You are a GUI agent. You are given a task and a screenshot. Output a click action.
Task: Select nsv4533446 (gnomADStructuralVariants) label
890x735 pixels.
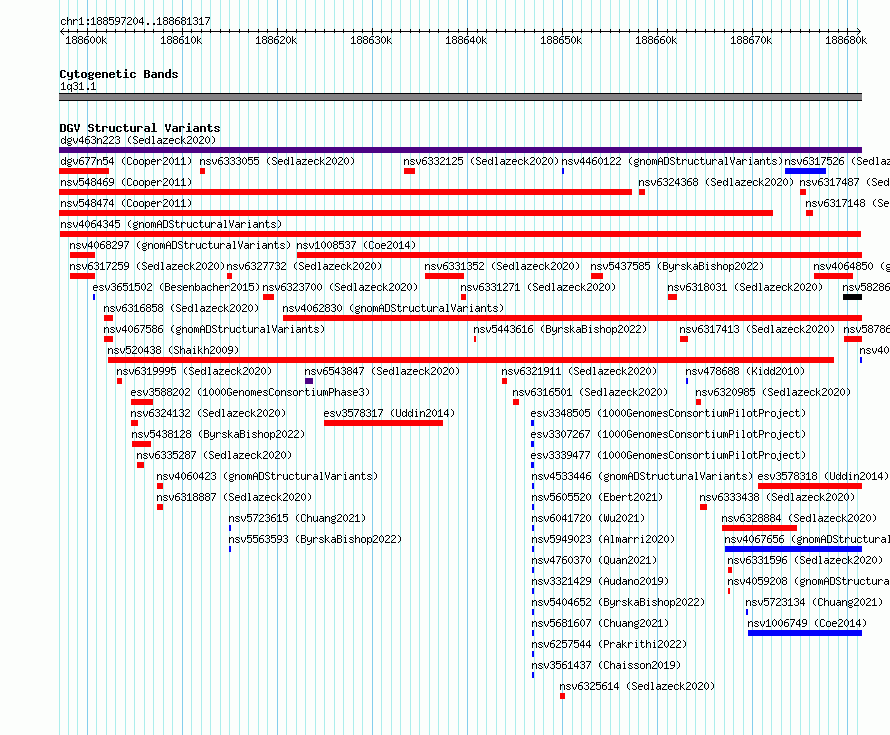click(642, 476)
